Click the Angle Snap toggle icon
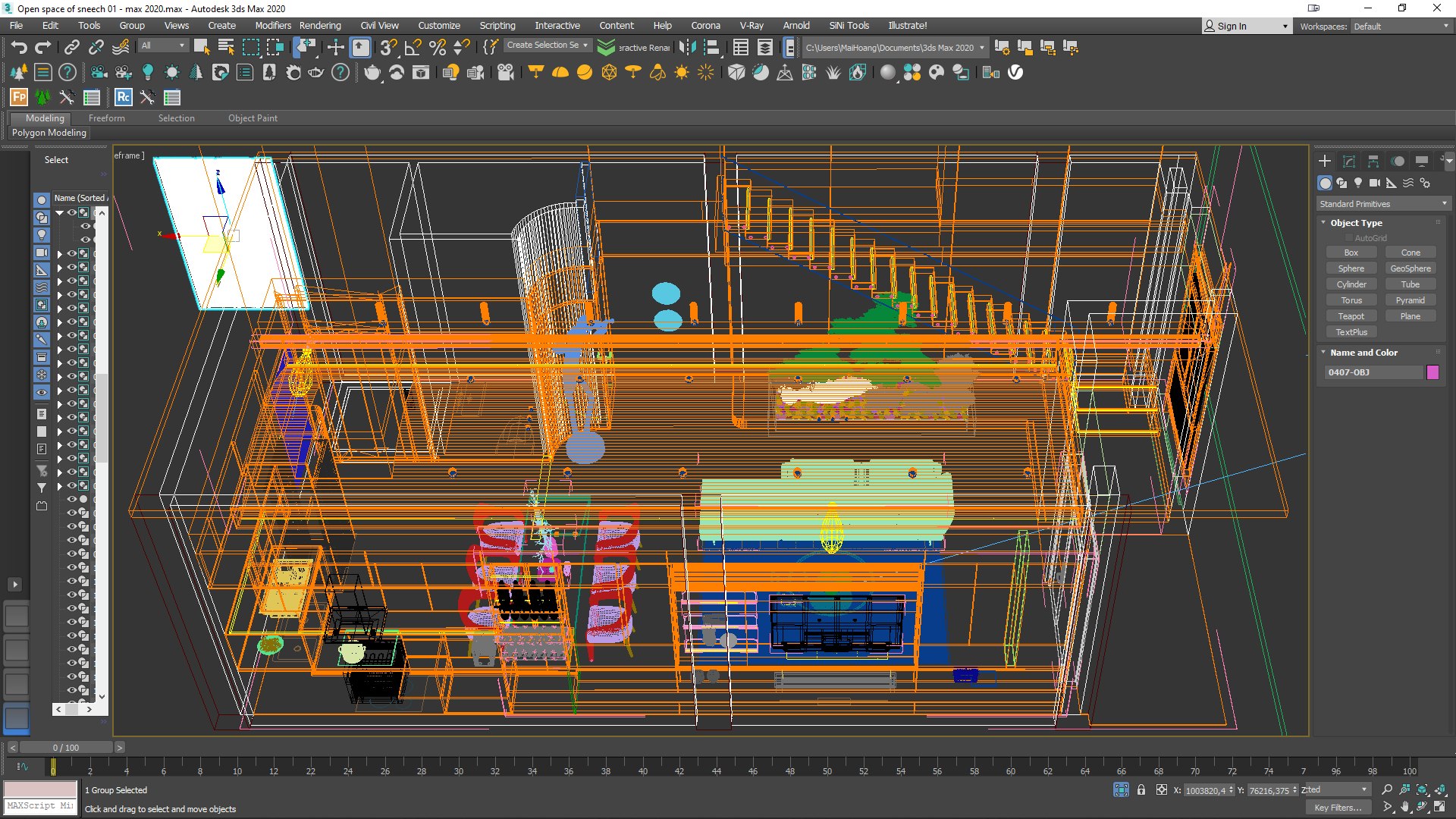Image resolution: width=1456 pixels, height=819 pixels. coord(413,48)
